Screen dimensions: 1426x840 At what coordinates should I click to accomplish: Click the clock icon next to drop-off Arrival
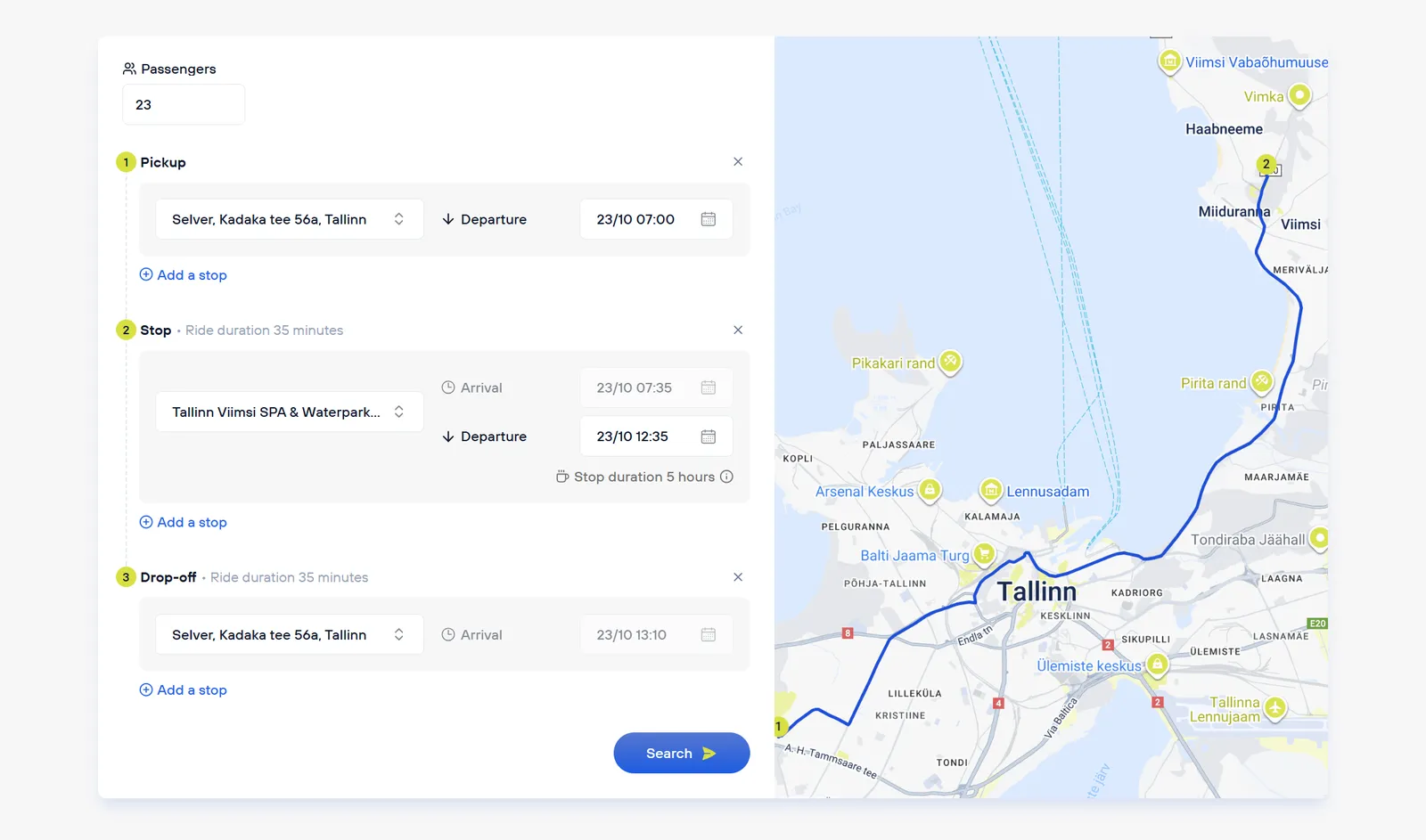pos(448,635)
